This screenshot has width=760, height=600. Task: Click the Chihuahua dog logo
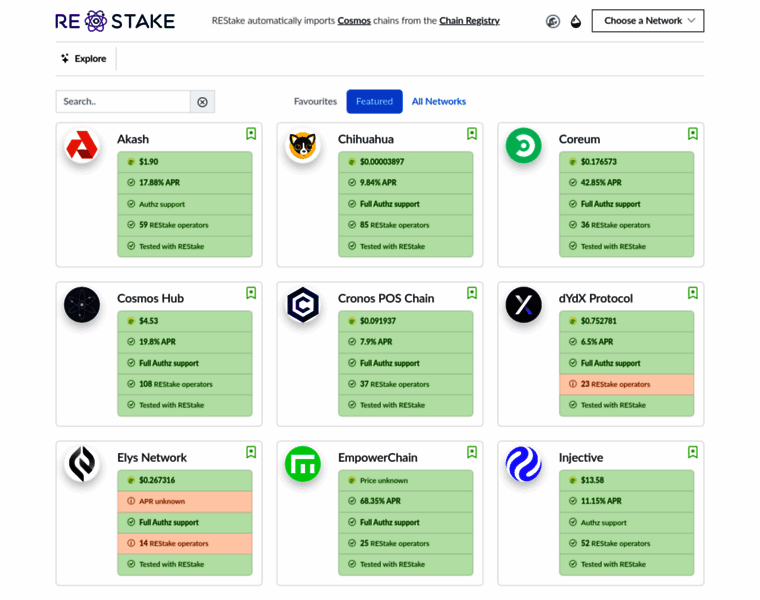303,145
